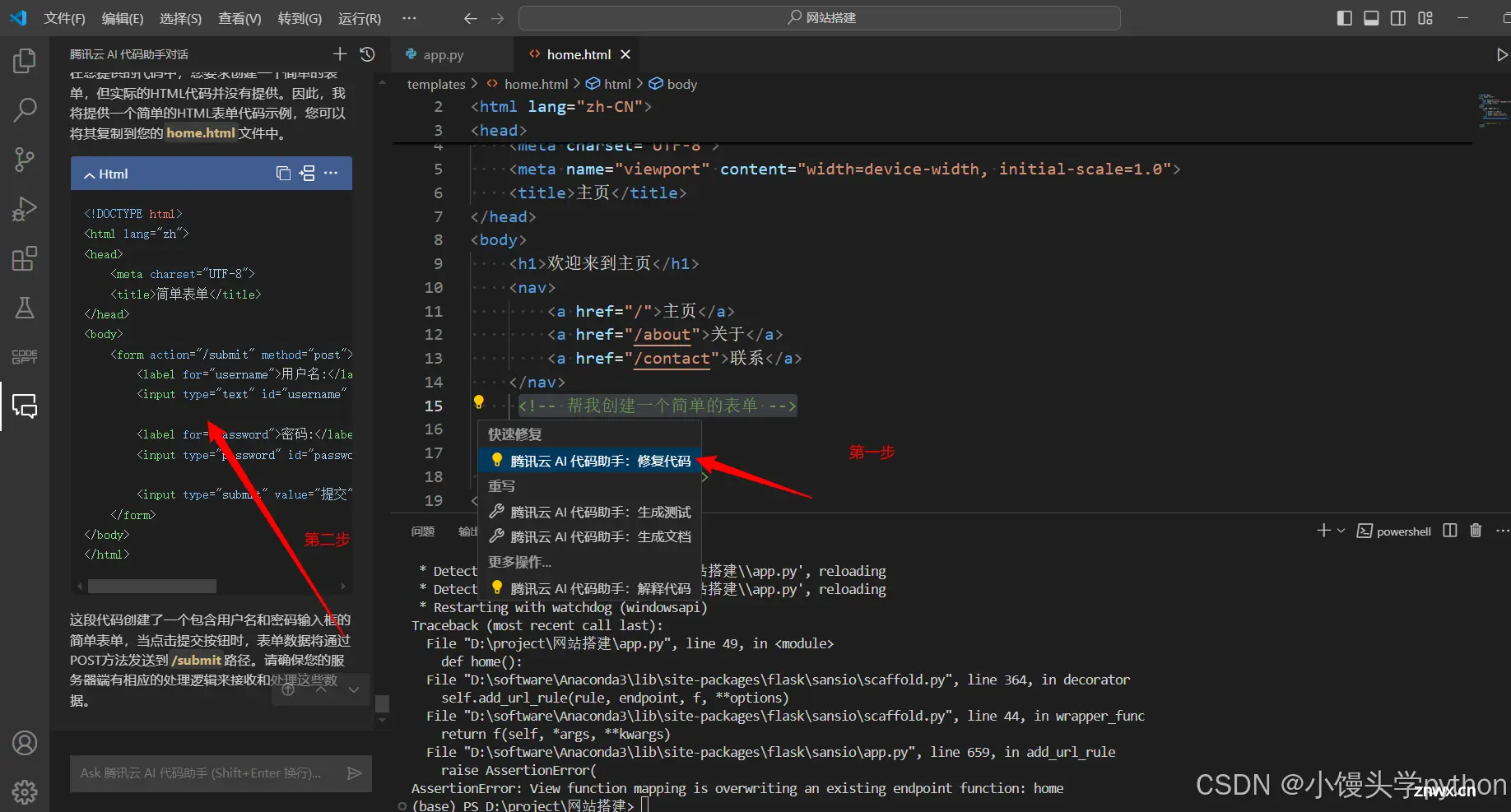
Task: Open the CodeGPT sidebar icon
Action: tap(25, 356)
